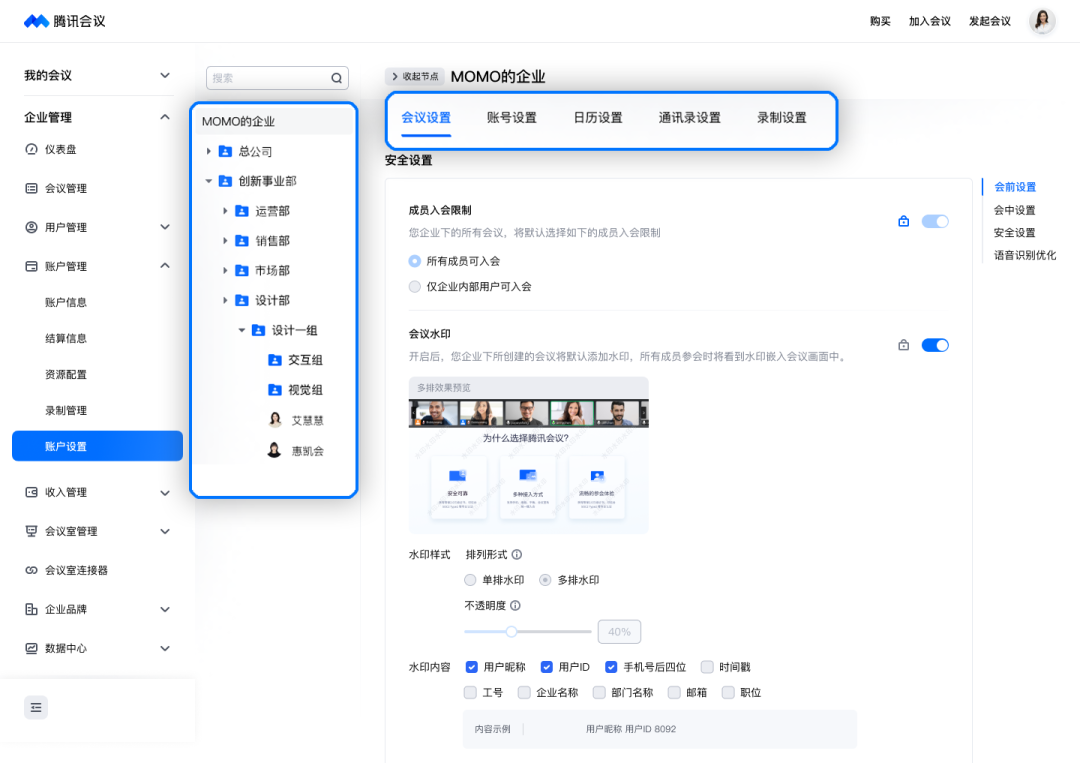This screenshot has height=763, width=1080.
Task: Expand the 市场部 tree node arrow
Action: tap(225, 271)
